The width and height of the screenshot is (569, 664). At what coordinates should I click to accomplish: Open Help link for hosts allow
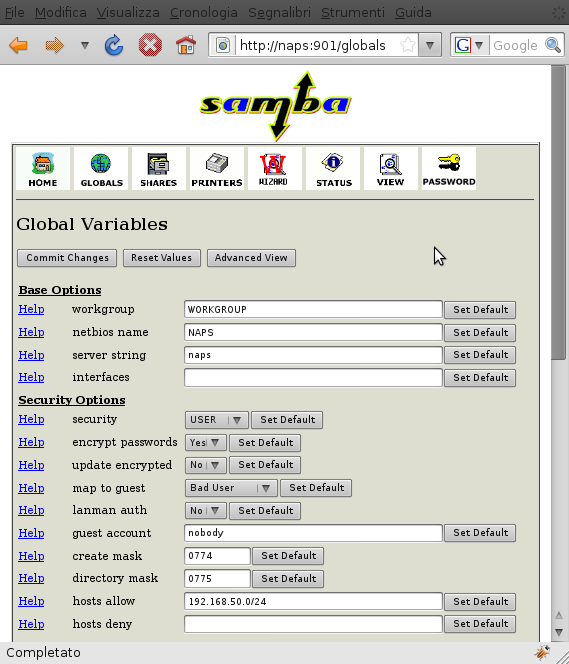click(31, 601)
